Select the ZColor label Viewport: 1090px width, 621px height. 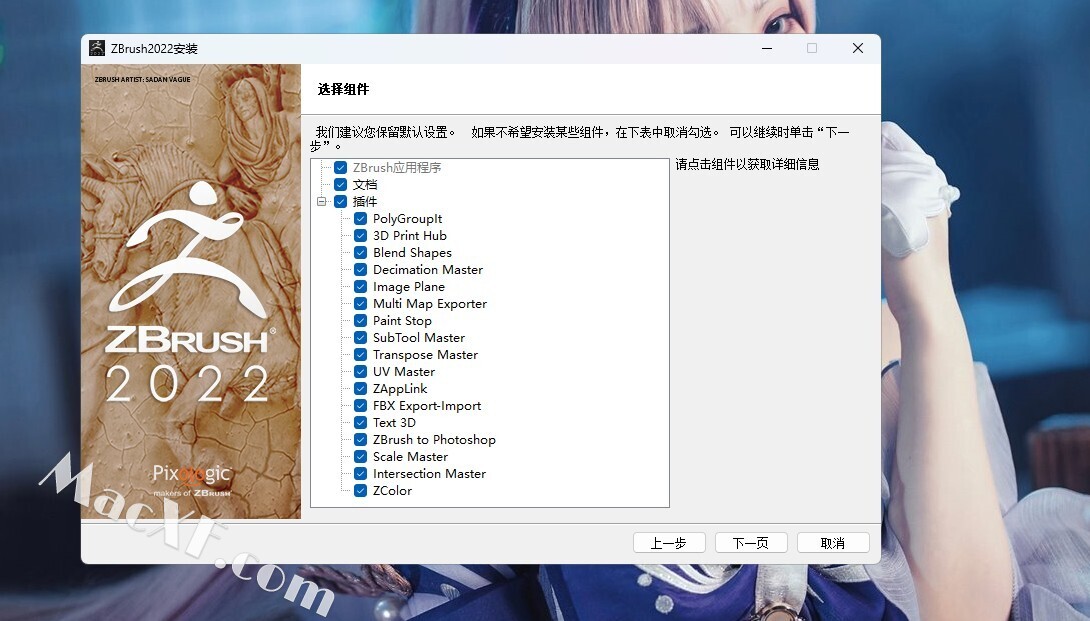[x=392, y=490]
